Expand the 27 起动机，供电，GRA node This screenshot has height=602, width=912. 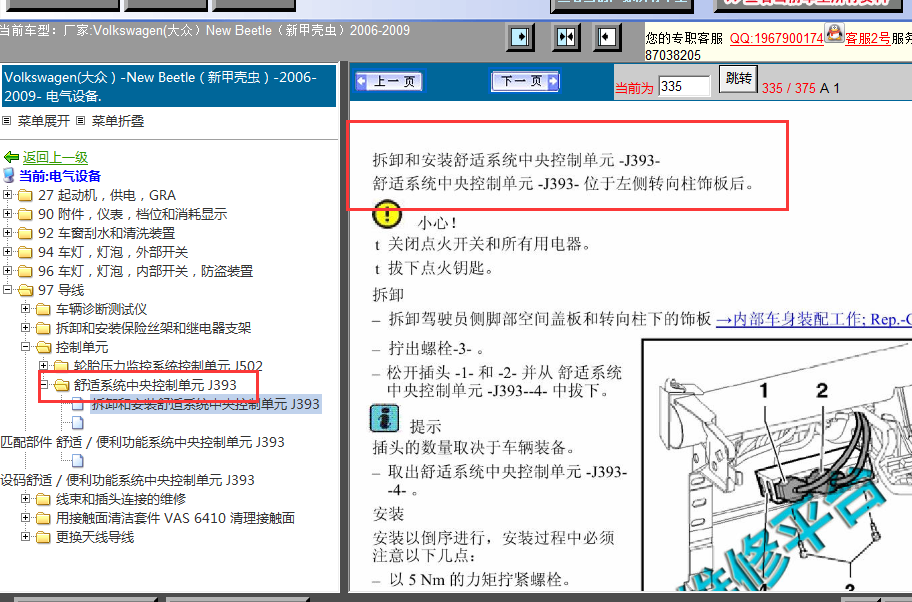(8, 195)
